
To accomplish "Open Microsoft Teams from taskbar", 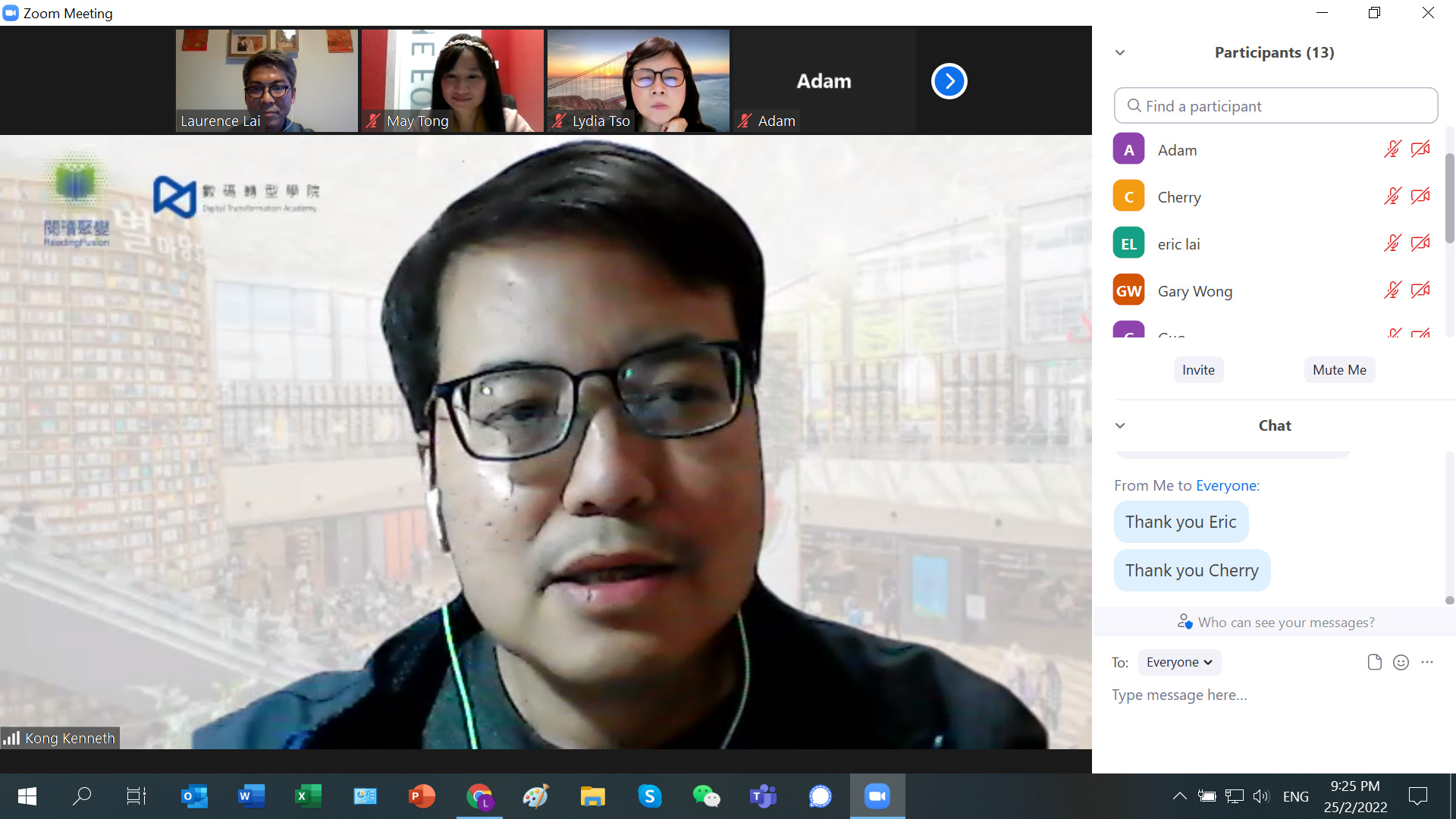I will click(x=763, y=796).
